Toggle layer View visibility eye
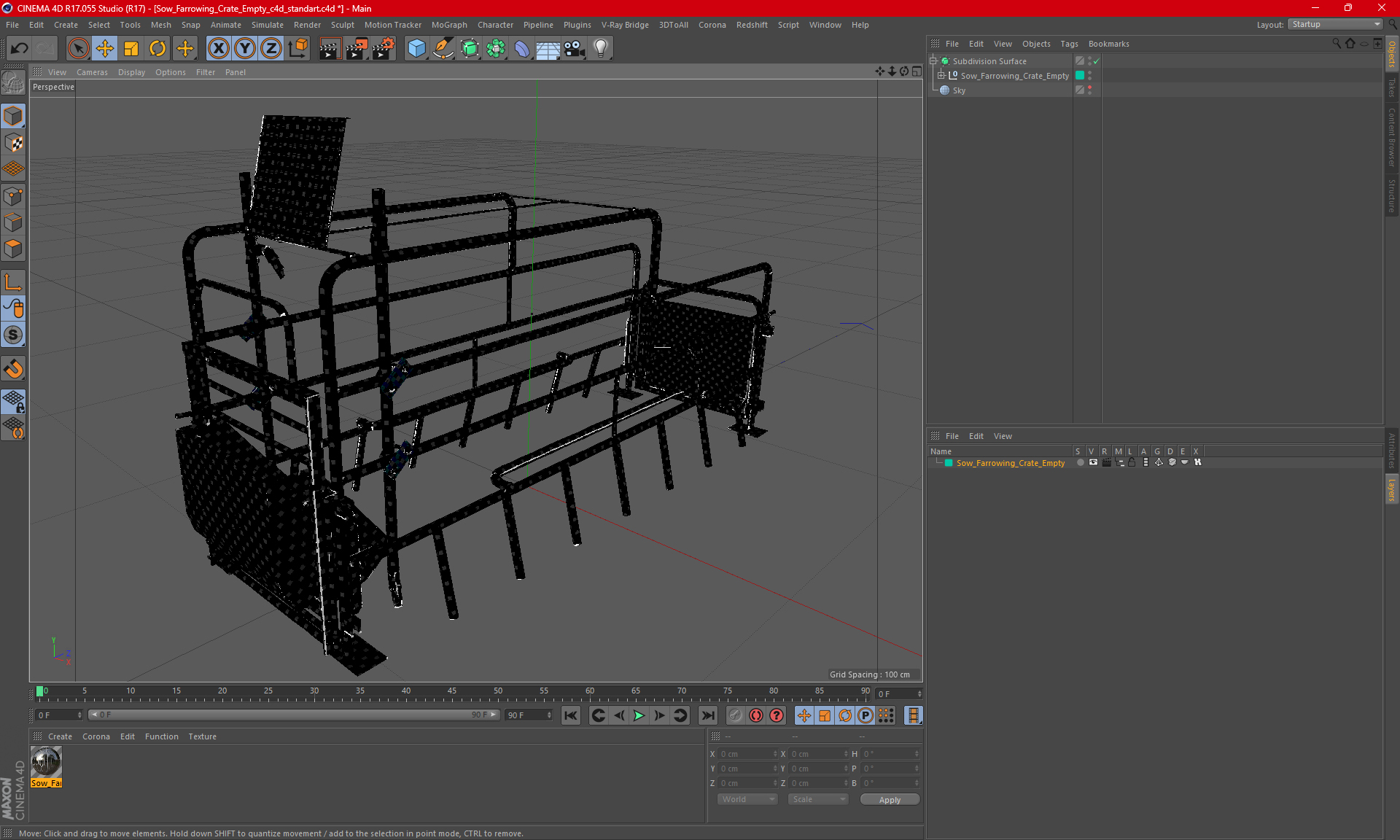This screenshot has width=1400, height=840. [x=1093, y=462]
